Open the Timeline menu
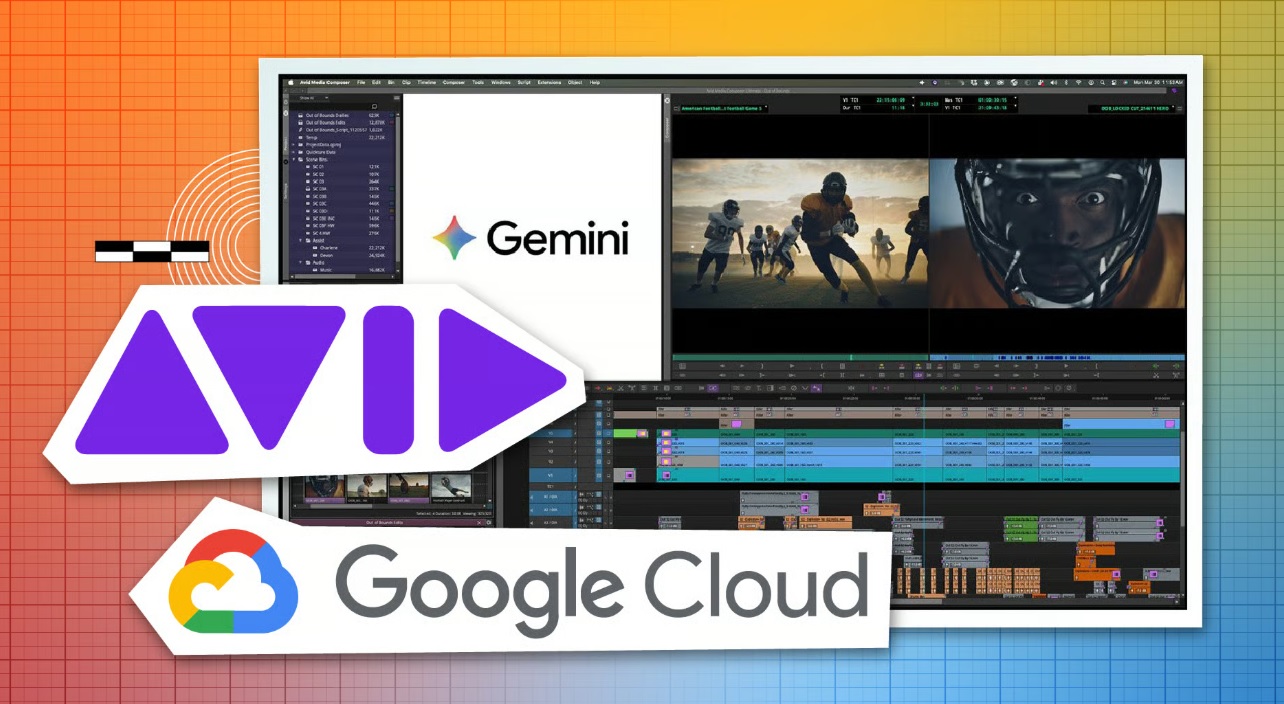 (426, 82)
